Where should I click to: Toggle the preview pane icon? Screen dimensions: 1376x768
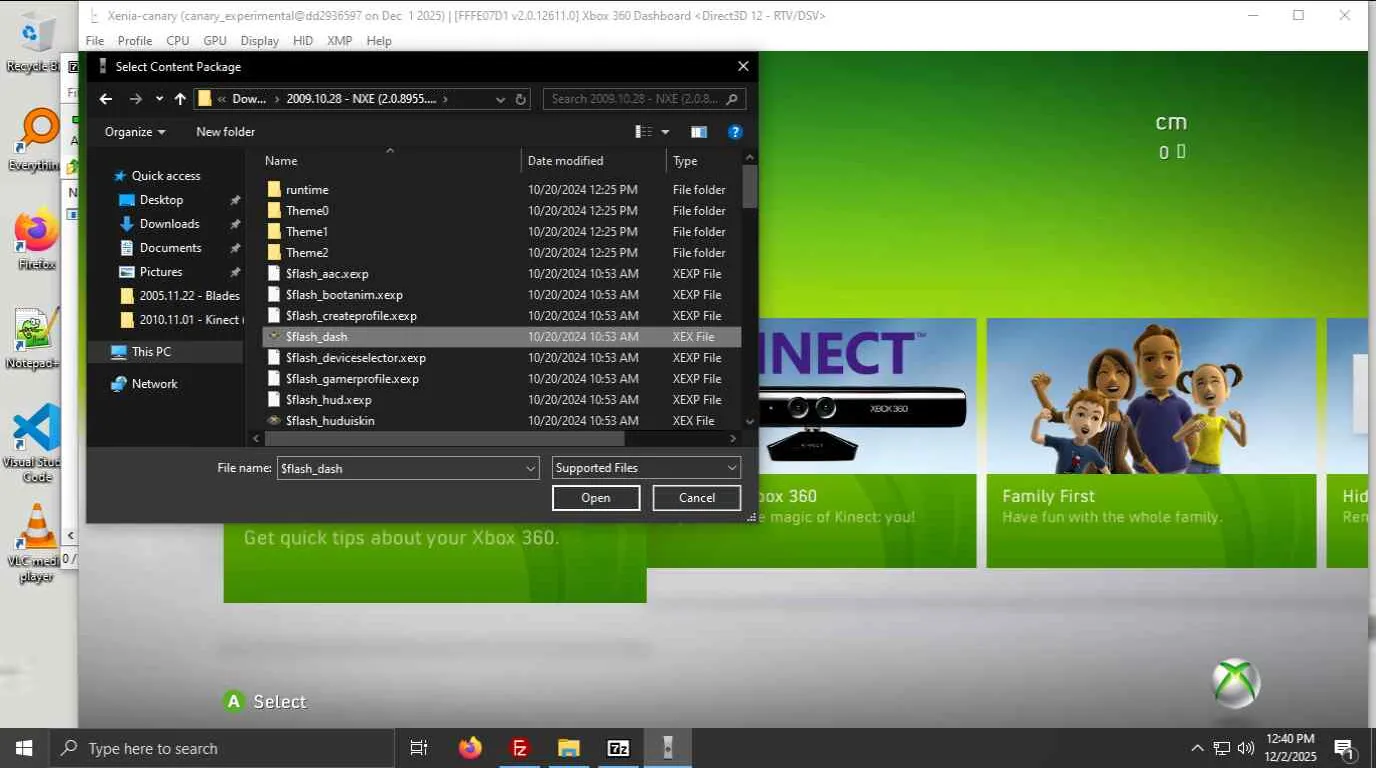coord(699,132)
